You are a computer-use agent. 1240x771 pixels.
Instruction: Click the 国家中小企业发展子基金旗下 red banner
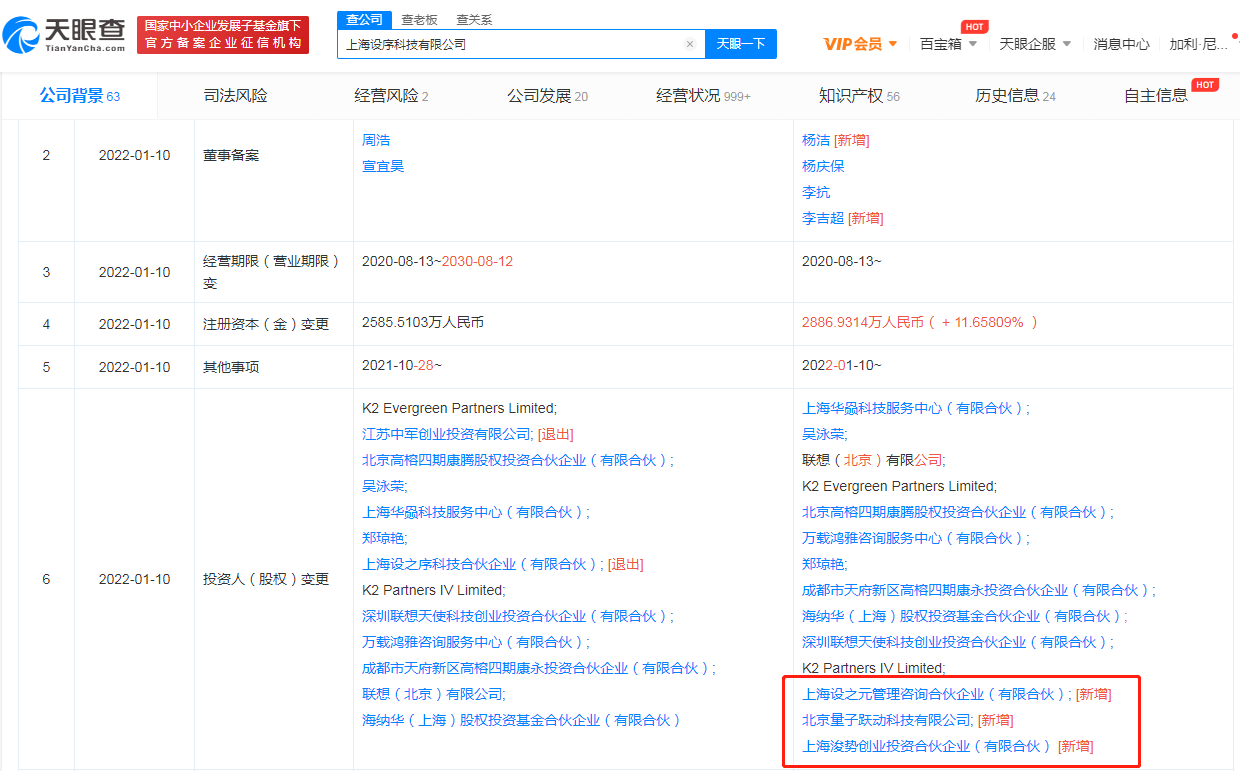223,35
